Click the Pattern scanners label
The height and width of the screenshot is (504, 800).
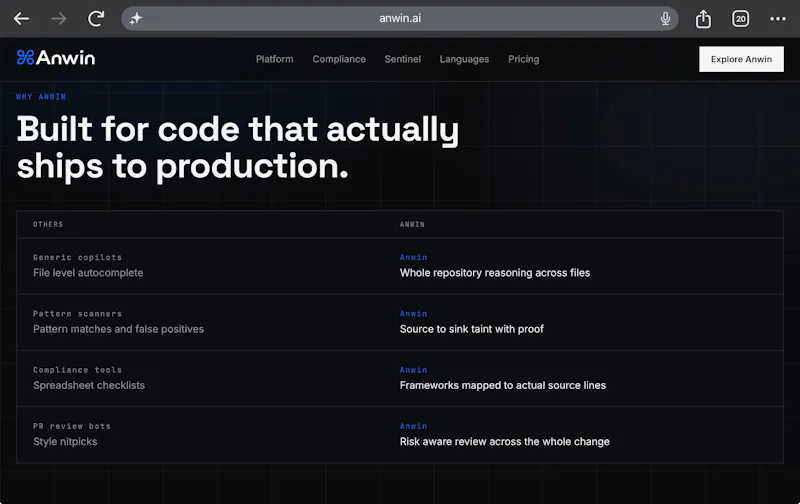click(x=78, y=313)
